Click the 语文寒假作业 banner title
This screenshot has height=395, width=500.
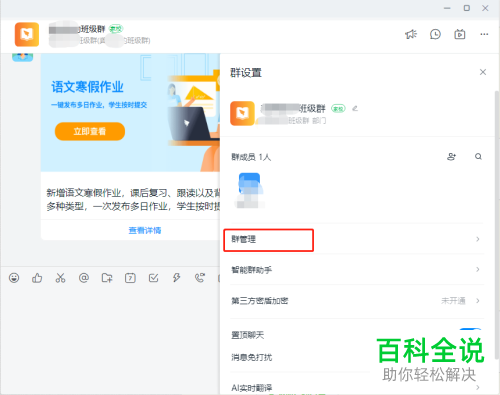tap(87, 87)
